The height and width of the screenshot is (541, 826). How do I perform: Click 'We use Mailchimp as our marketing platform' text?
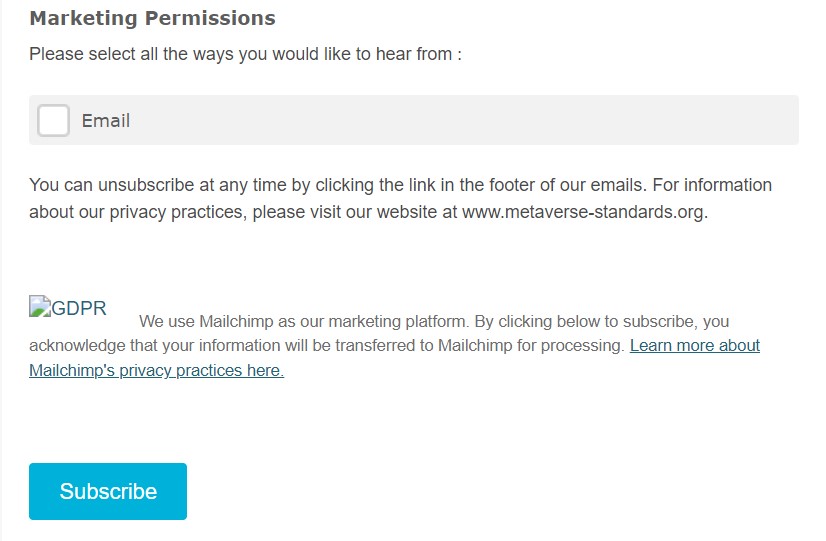pos(302,322)
